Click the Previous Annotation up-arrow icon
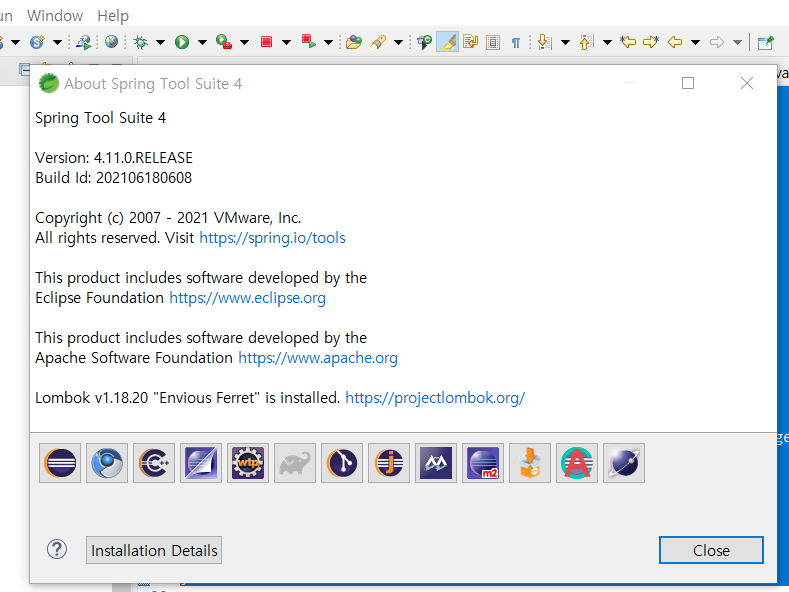Image resolution: width=789 pixels, height=592 pixels. click(x=586, y=42)
